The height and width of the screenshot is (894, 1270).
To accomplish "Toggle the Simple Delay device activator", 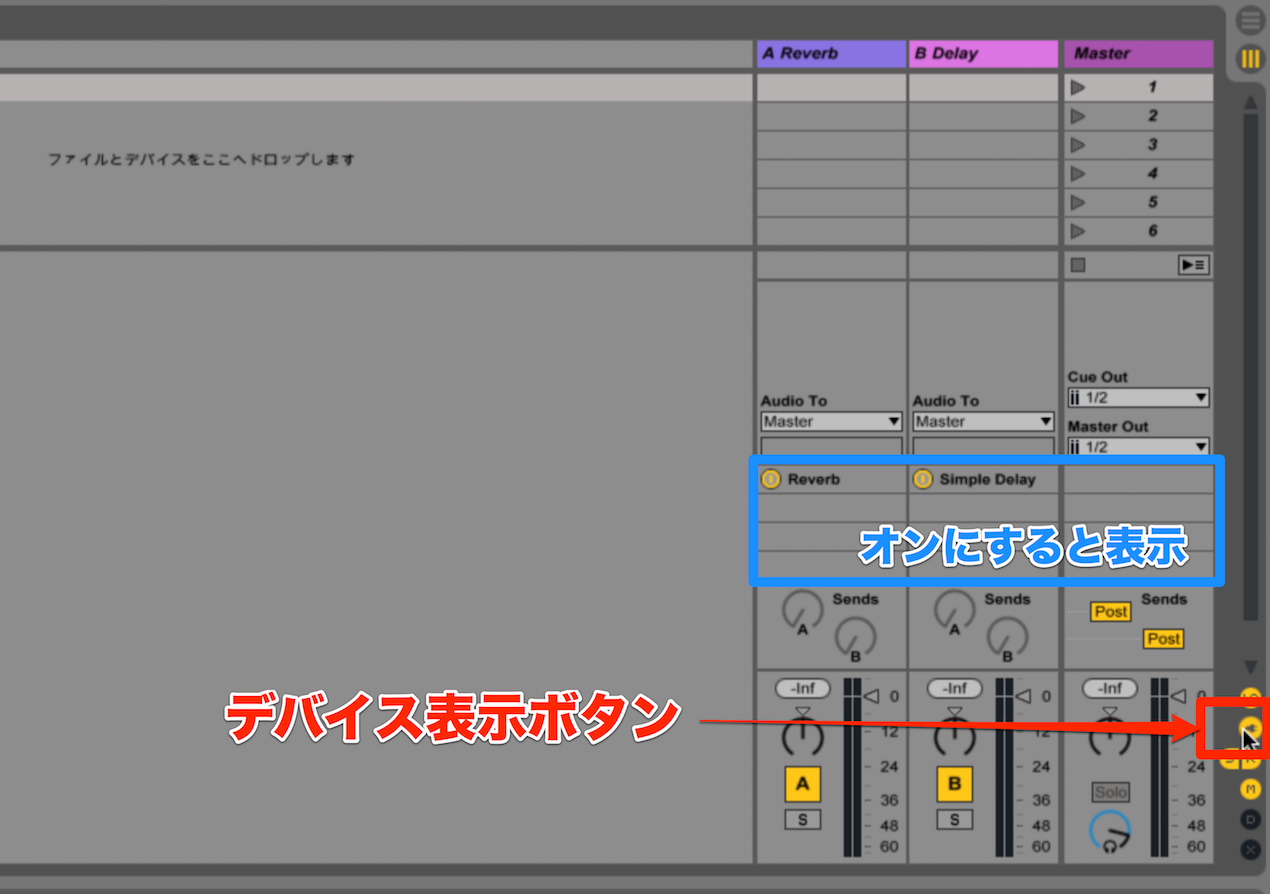I will pyautogui.click(x=922, y=479).
